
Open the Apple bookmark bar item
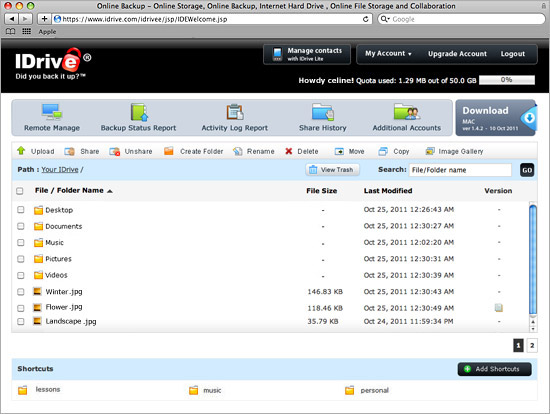tap(47, 32)
